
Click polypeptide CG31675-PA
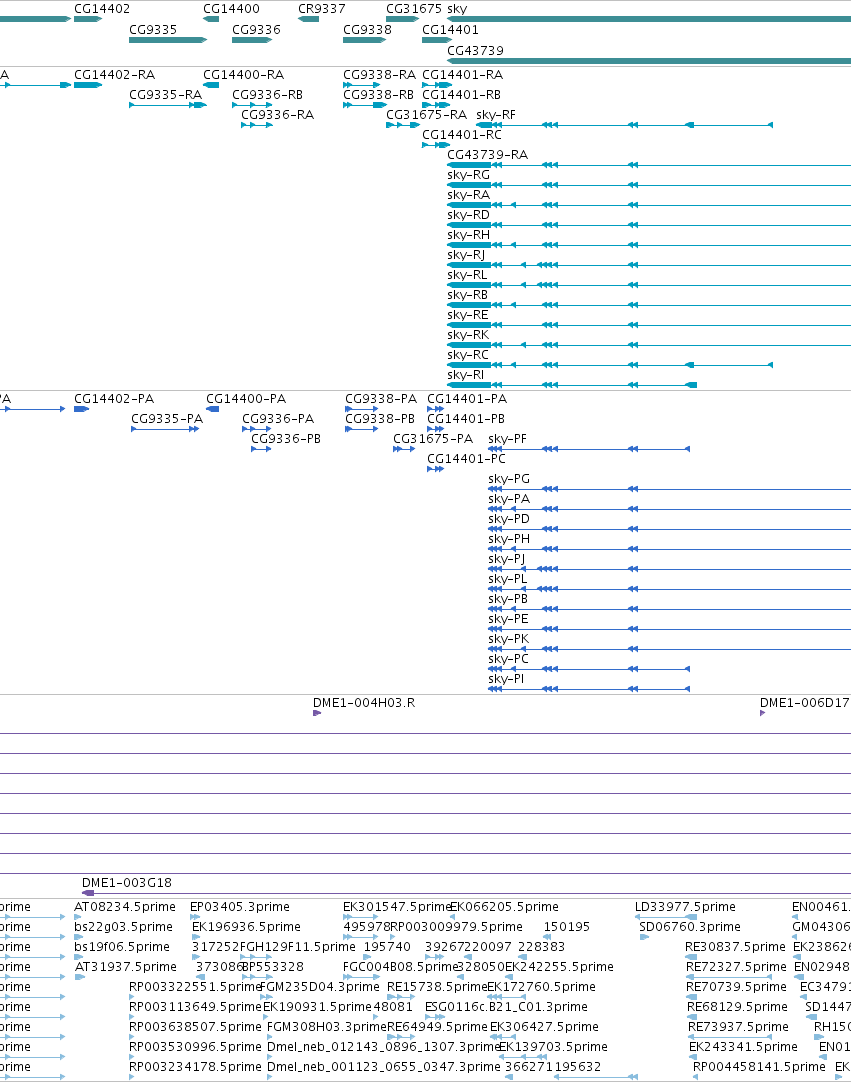[433, 439]
